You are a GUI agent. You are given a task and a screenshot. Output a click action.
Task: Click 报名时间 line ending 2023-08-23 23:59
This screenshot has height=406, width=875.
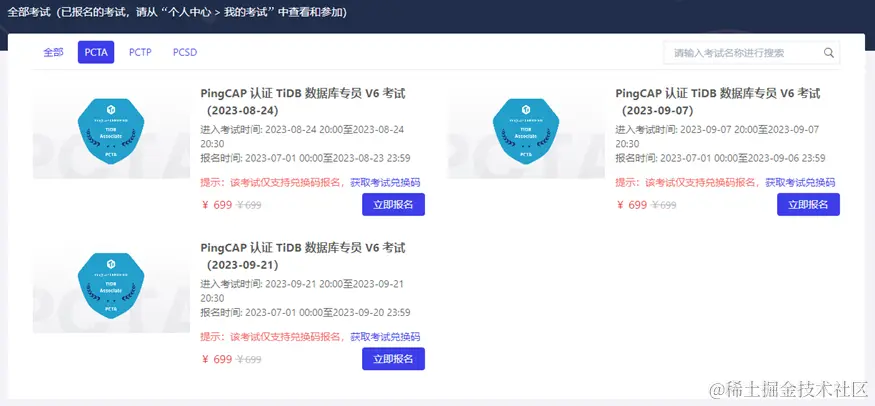pyautogui.click(x=305, y=158)
